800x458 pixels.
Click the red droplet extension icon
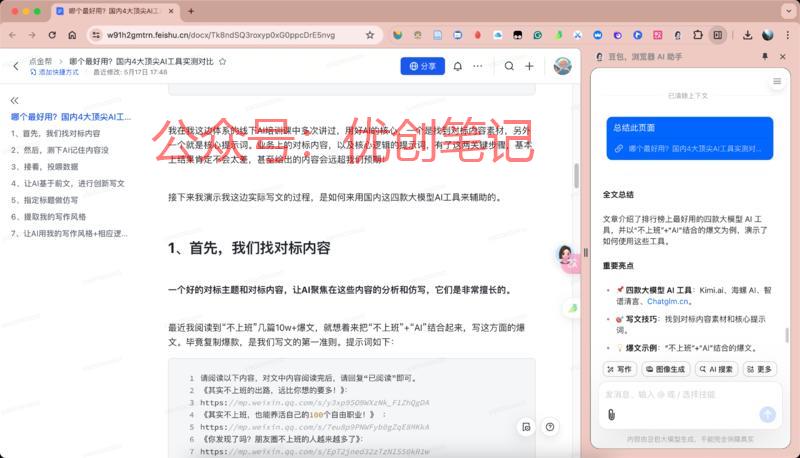pyautogui.click(x=478, y=35)
